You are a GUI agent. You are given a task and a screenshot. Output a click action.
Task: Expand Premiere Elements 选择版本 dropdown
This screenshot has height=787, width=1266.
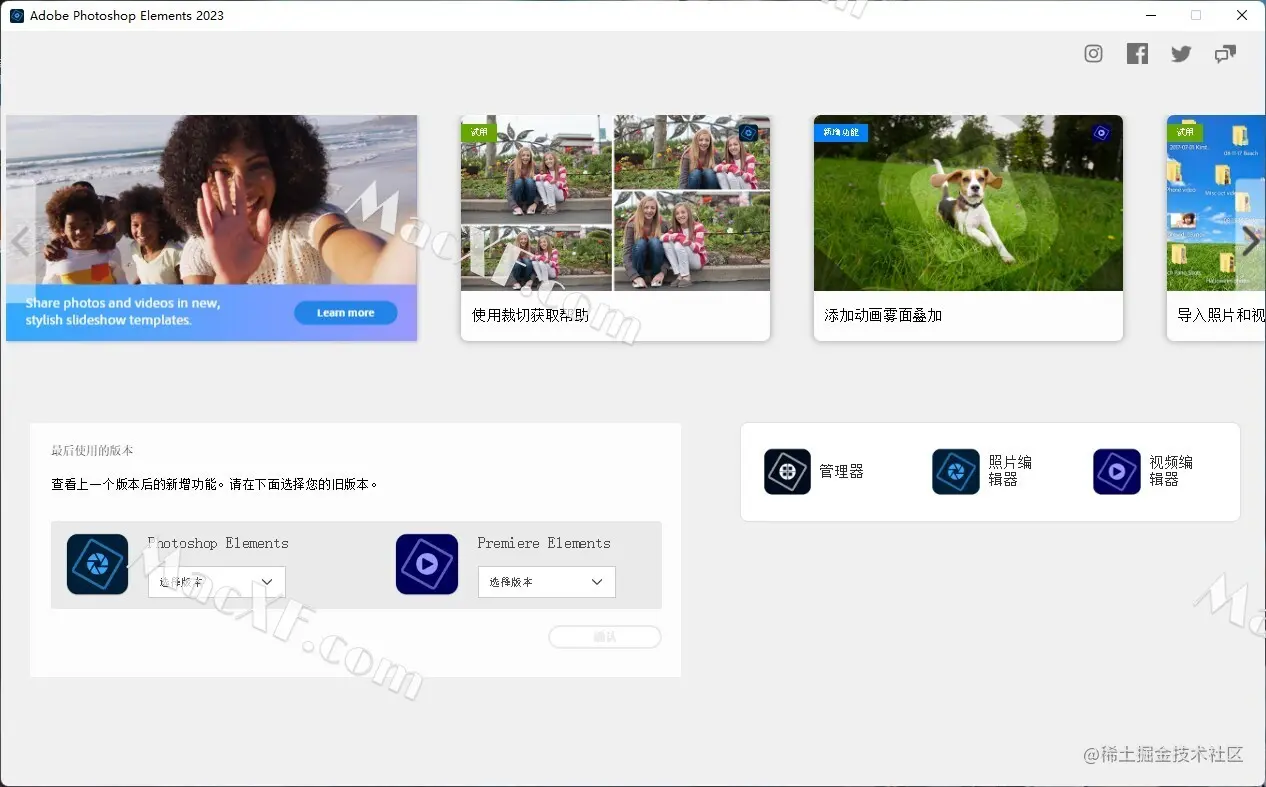tap(547, 582)
